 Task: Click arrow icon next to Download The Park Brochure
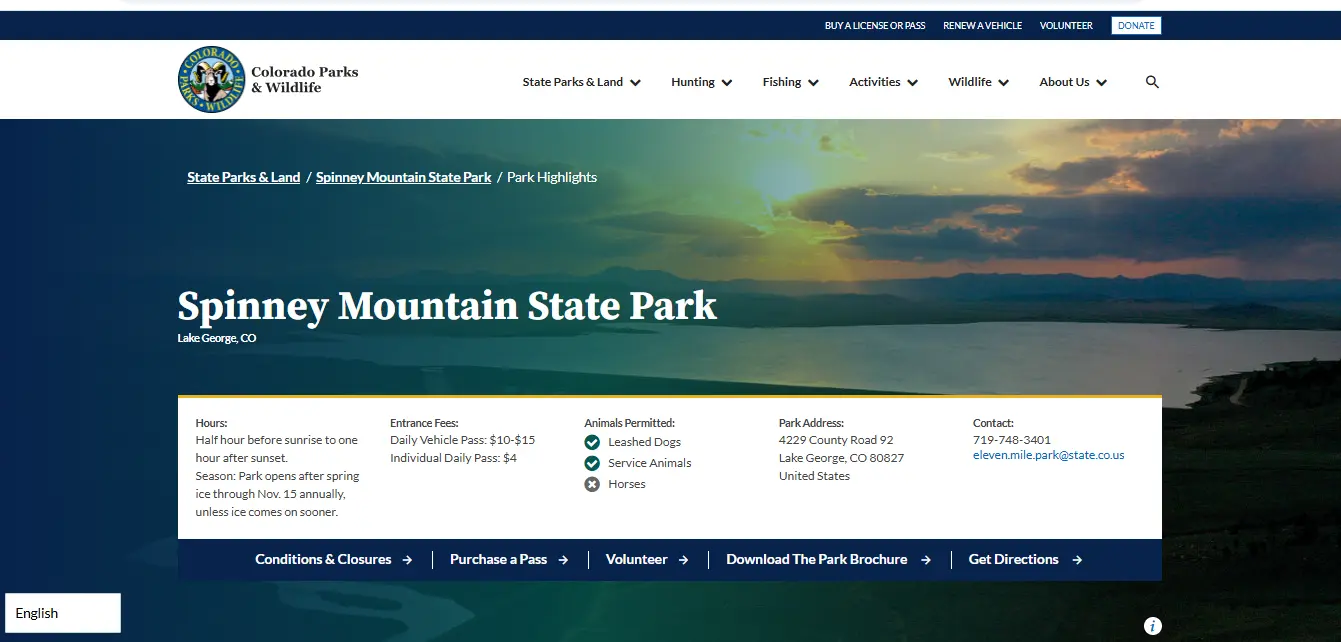coord(925,560)
